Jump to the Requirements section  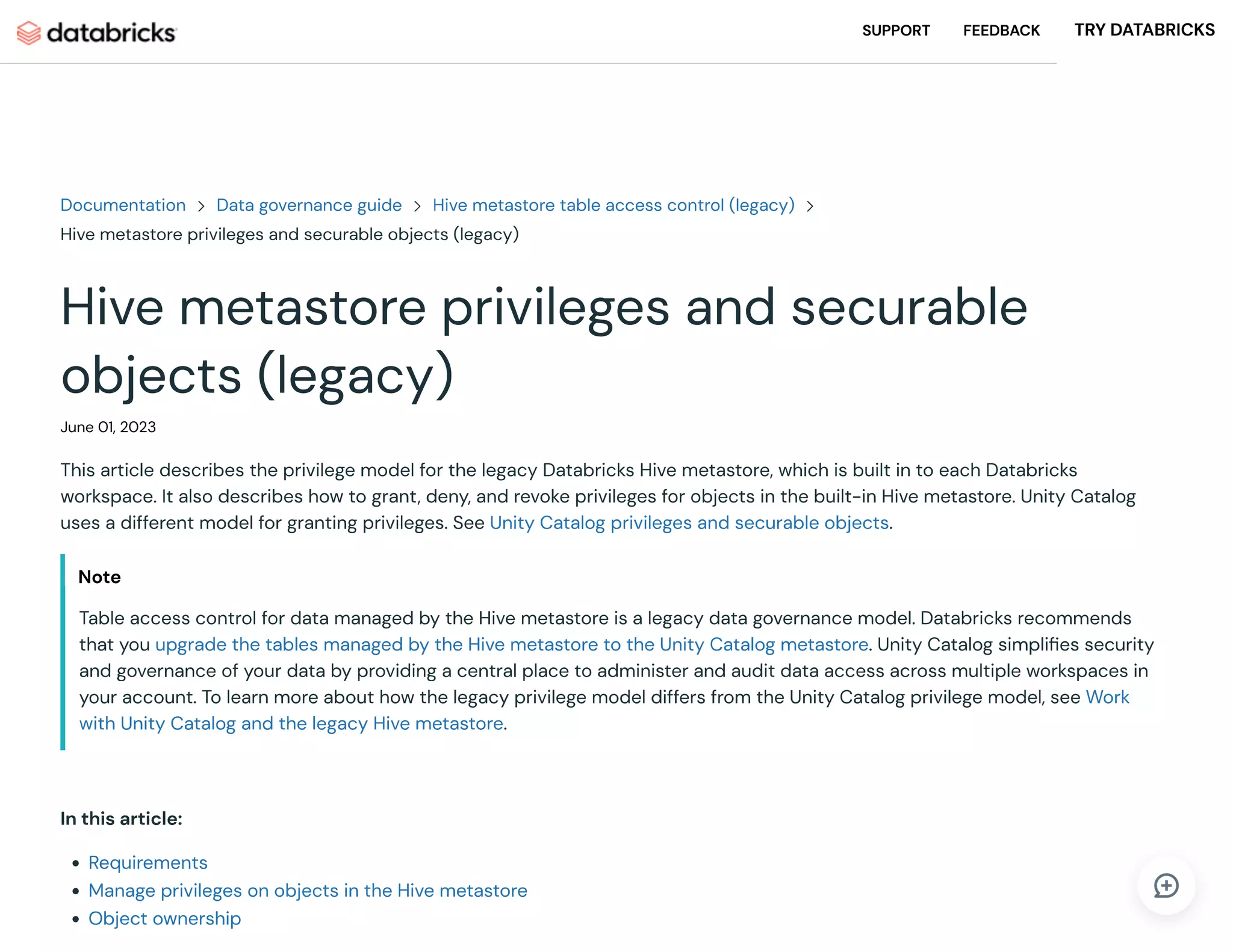coord(148,862)
